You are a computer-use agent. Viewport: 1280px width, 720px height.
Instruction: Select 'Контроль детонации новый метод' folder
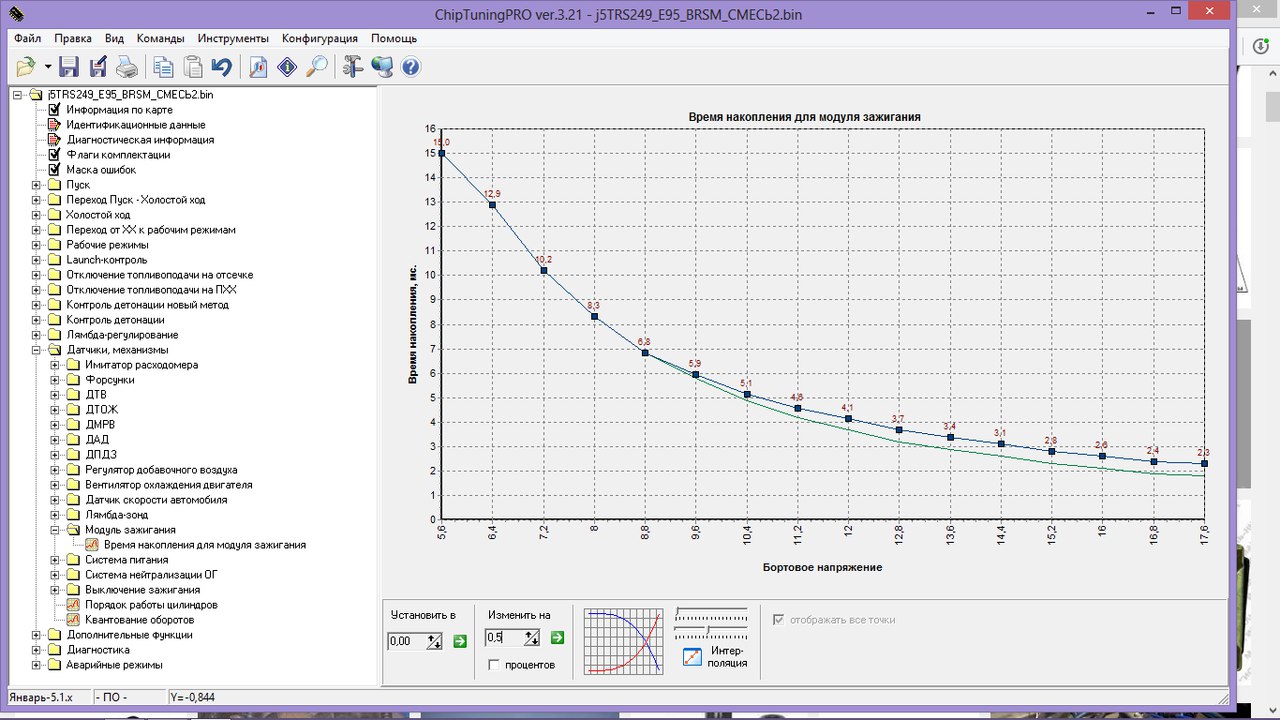(147, 305)
